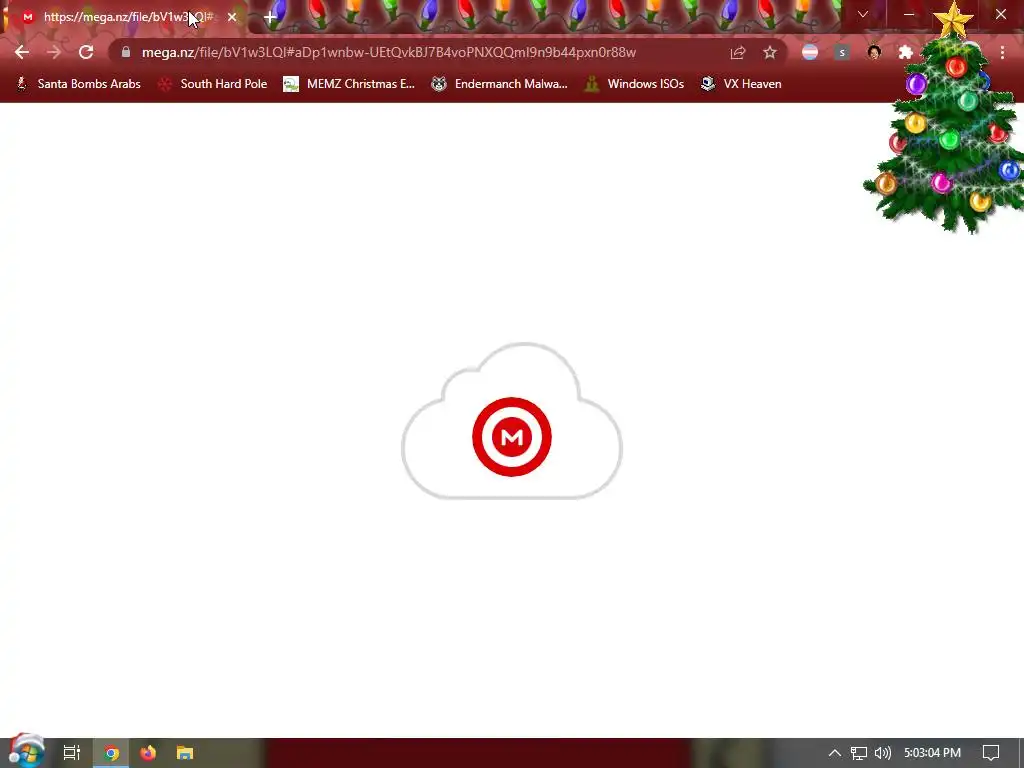Viewport: 1024px width, 768px height.
Task: Click the browser forward arrow
Action: coord(54,52)
